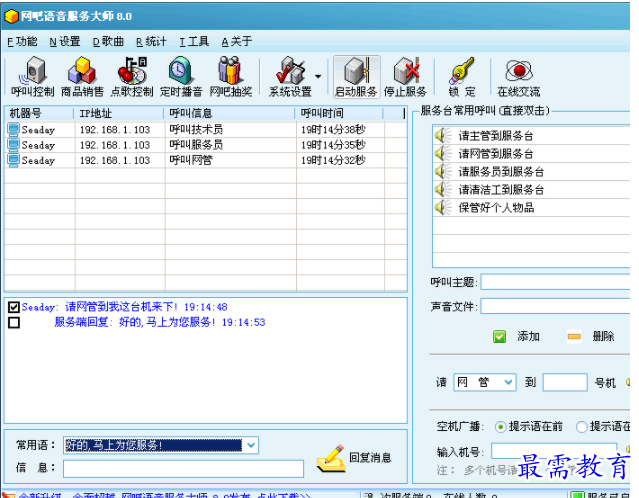
Task: Click speaker icon for 请服务员到服务台
Action: point(443,171)
